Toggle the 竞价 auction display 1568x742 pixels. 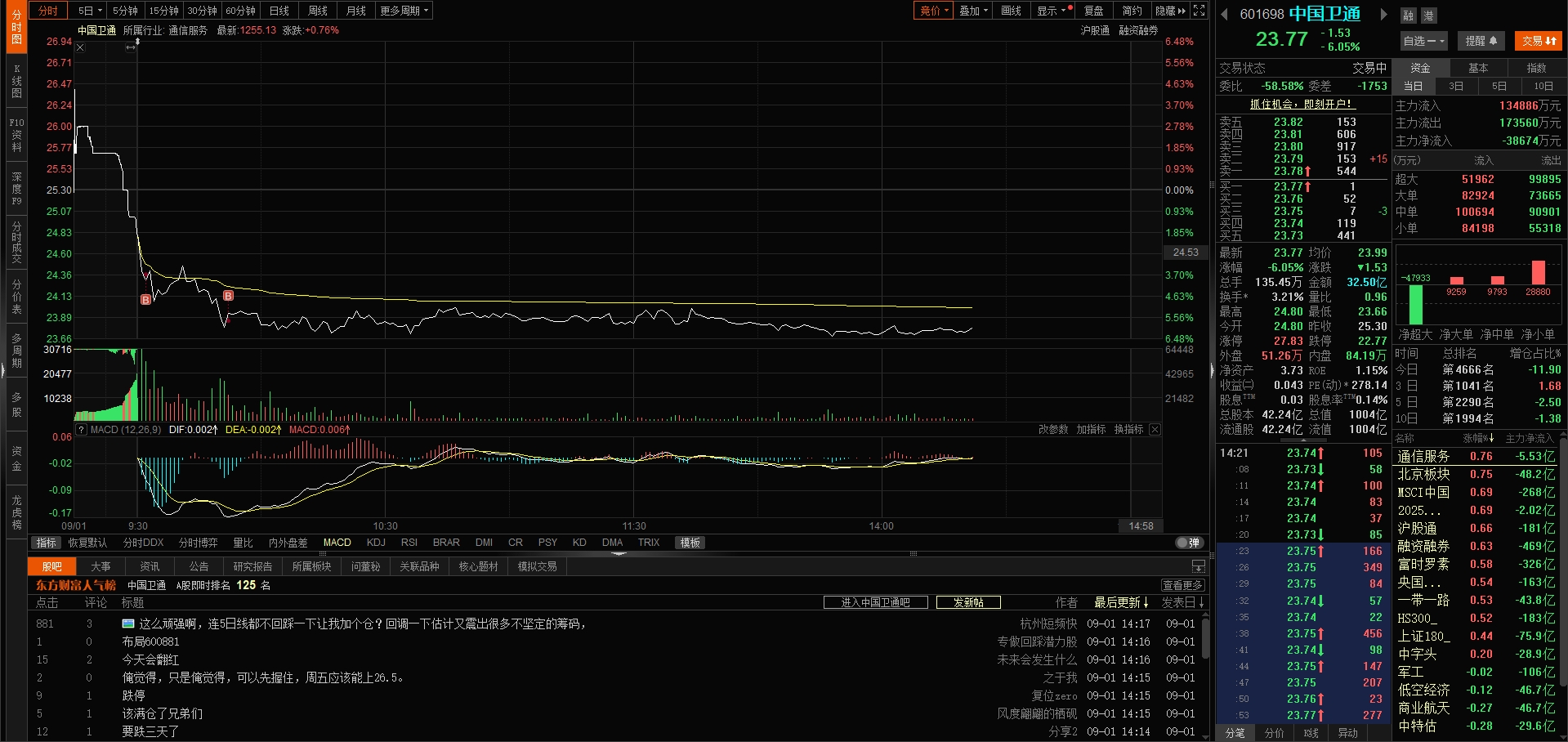tap(934, 11)
